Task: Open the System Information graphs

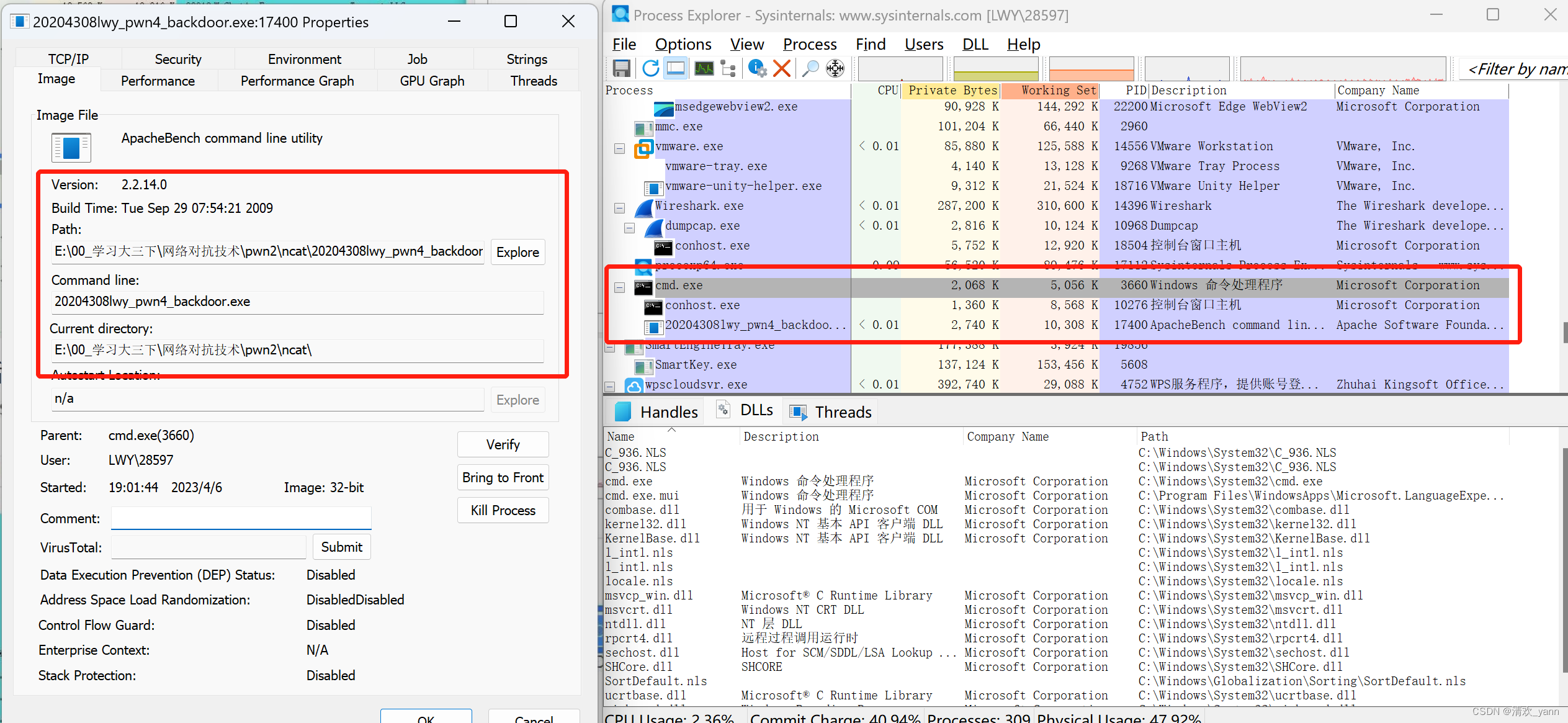Action: click(704, 68)
